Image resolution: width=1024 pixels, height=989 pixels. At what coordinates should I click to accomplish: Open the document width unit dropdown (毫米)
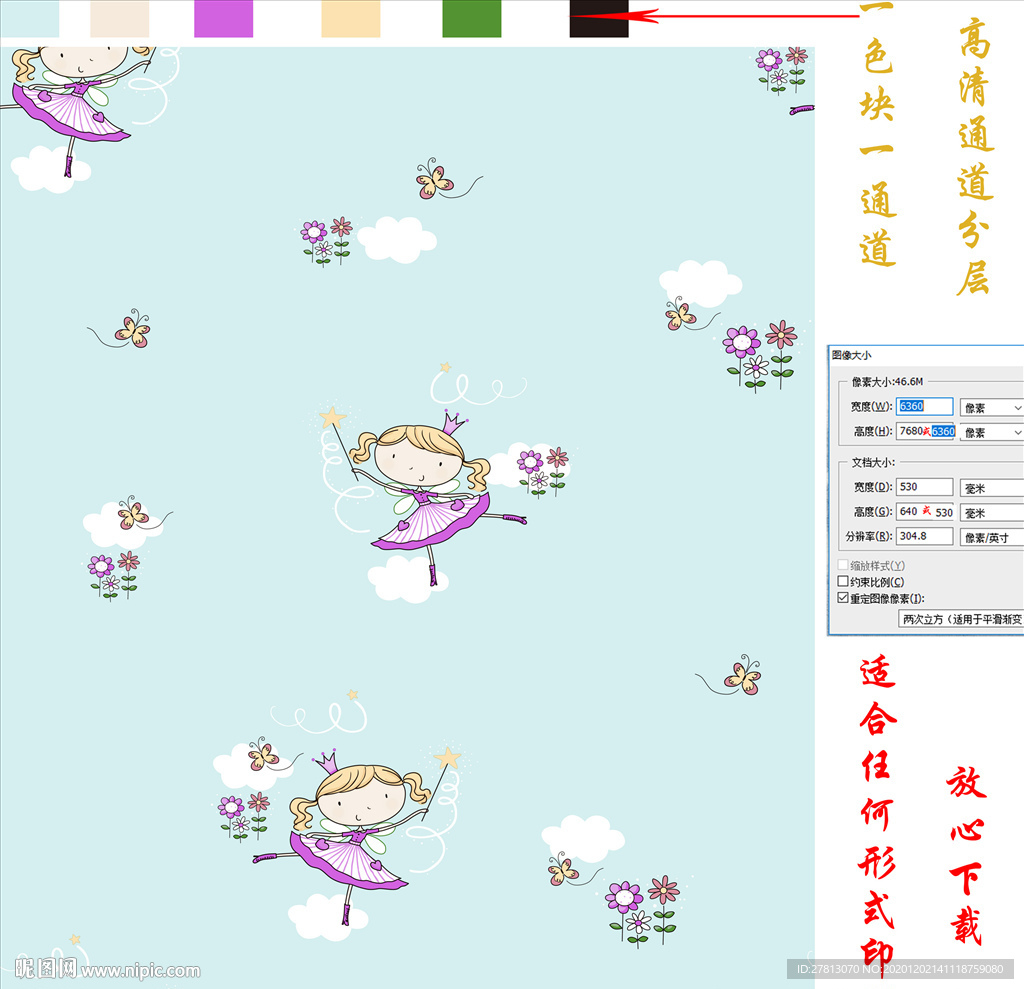991,488
